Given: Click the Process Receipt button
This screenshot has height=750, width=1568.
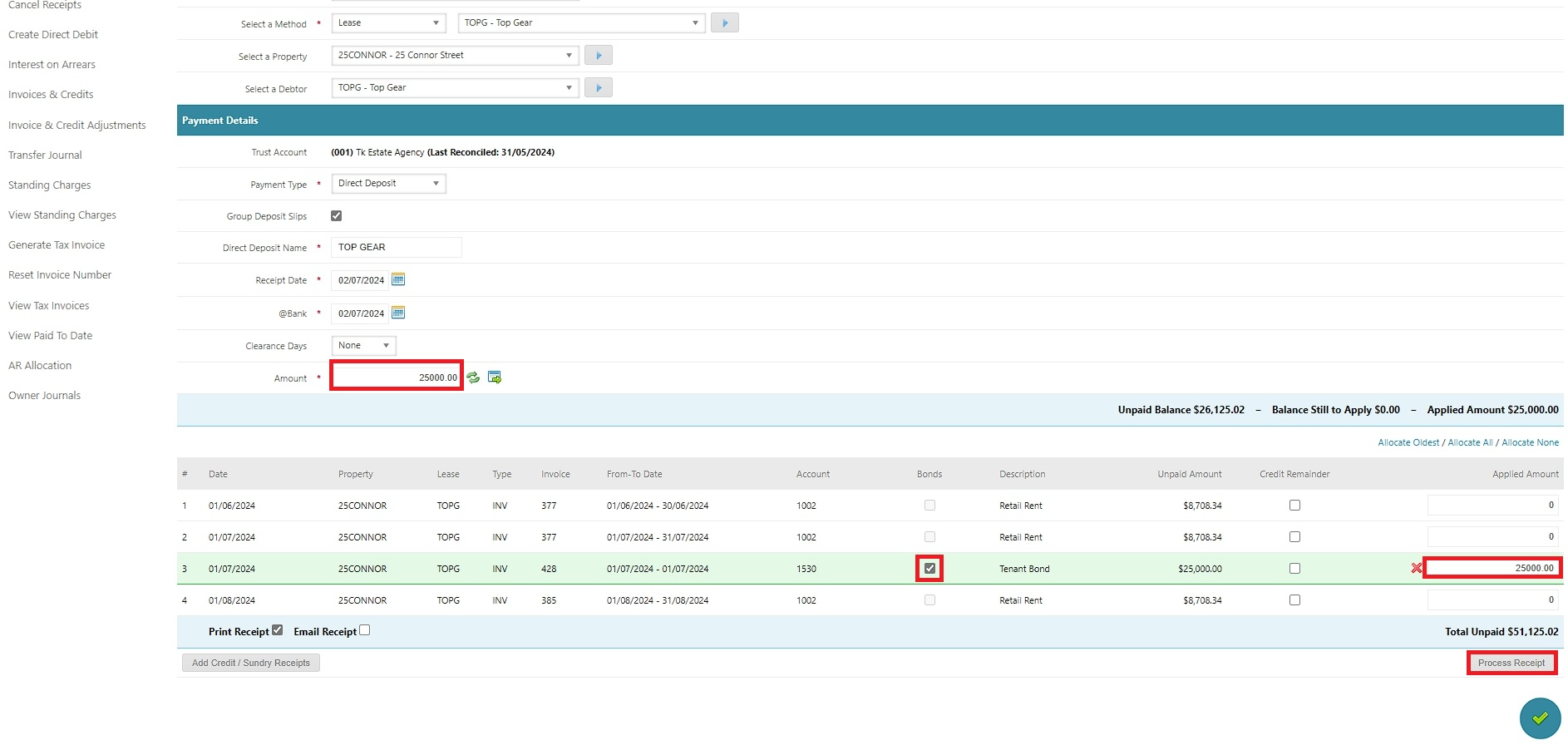Looking at the screenshot, I should (1511, 663).
